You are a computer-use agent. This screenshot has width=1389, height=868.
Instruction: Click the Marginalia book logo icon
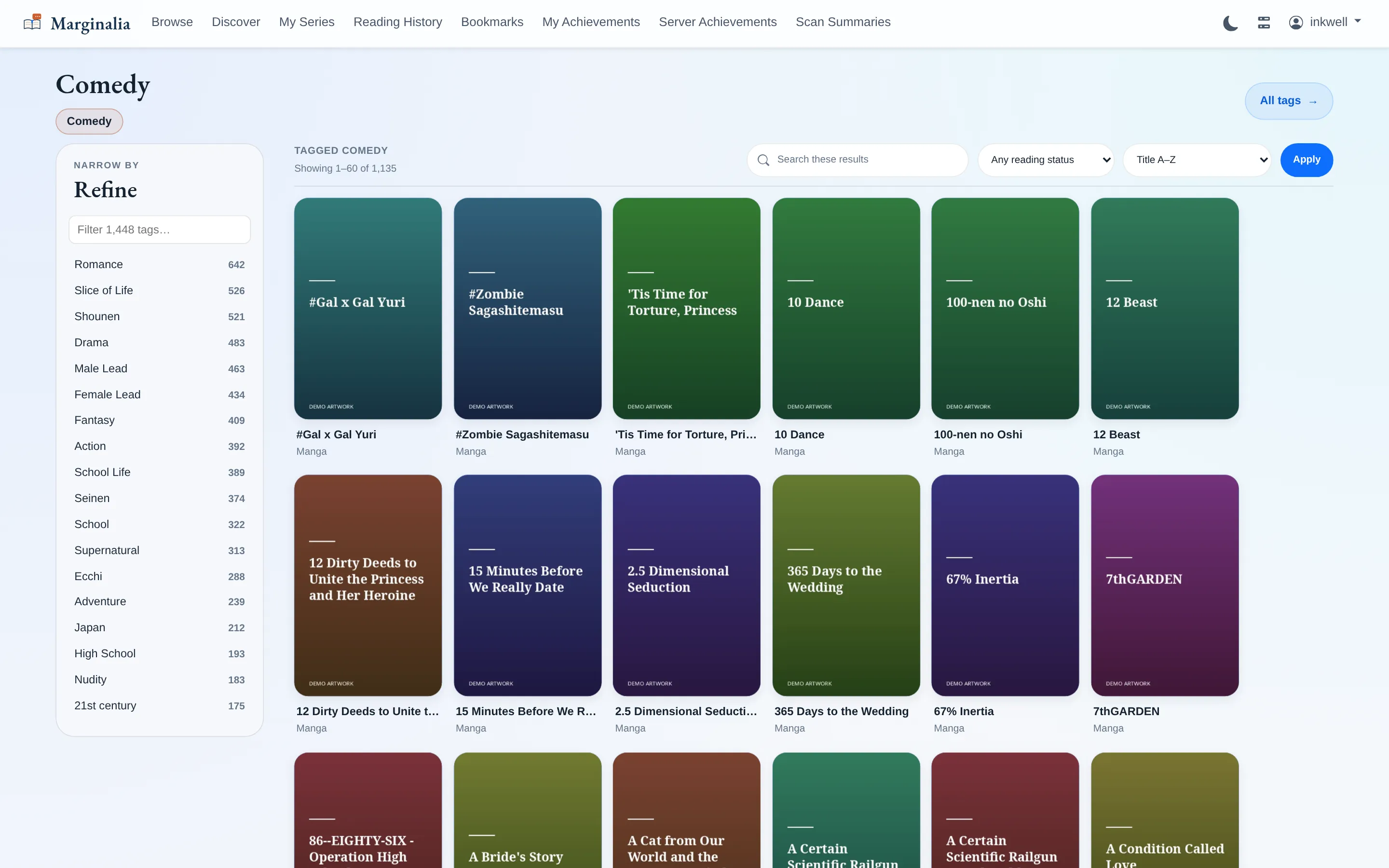coord(32,22)
